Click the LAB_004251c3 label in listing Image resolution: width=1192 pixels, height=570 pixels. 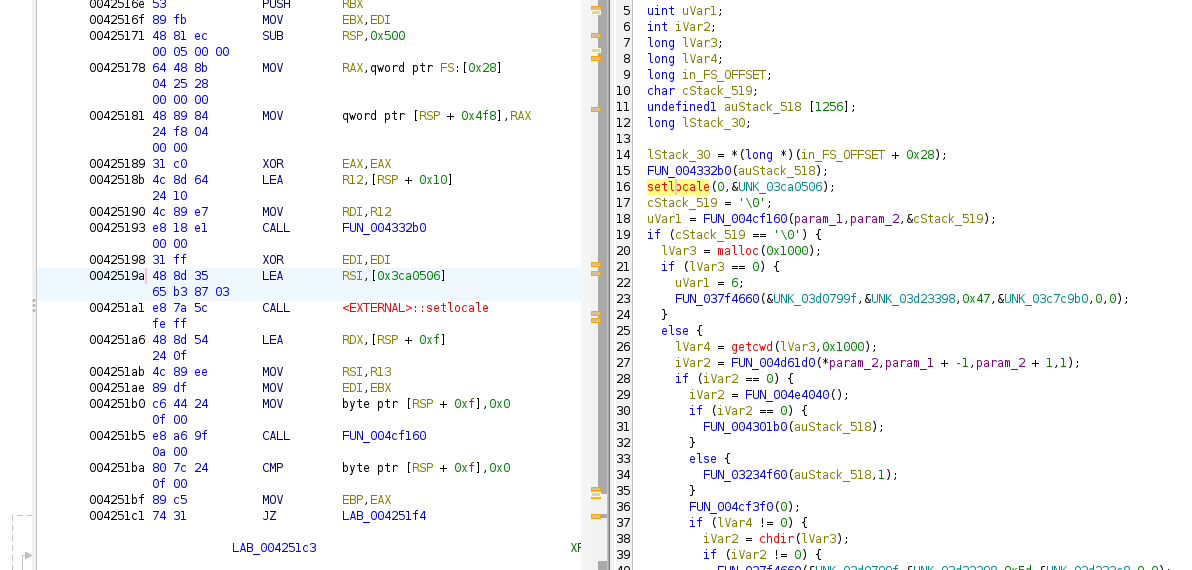[x=274, y=547]
